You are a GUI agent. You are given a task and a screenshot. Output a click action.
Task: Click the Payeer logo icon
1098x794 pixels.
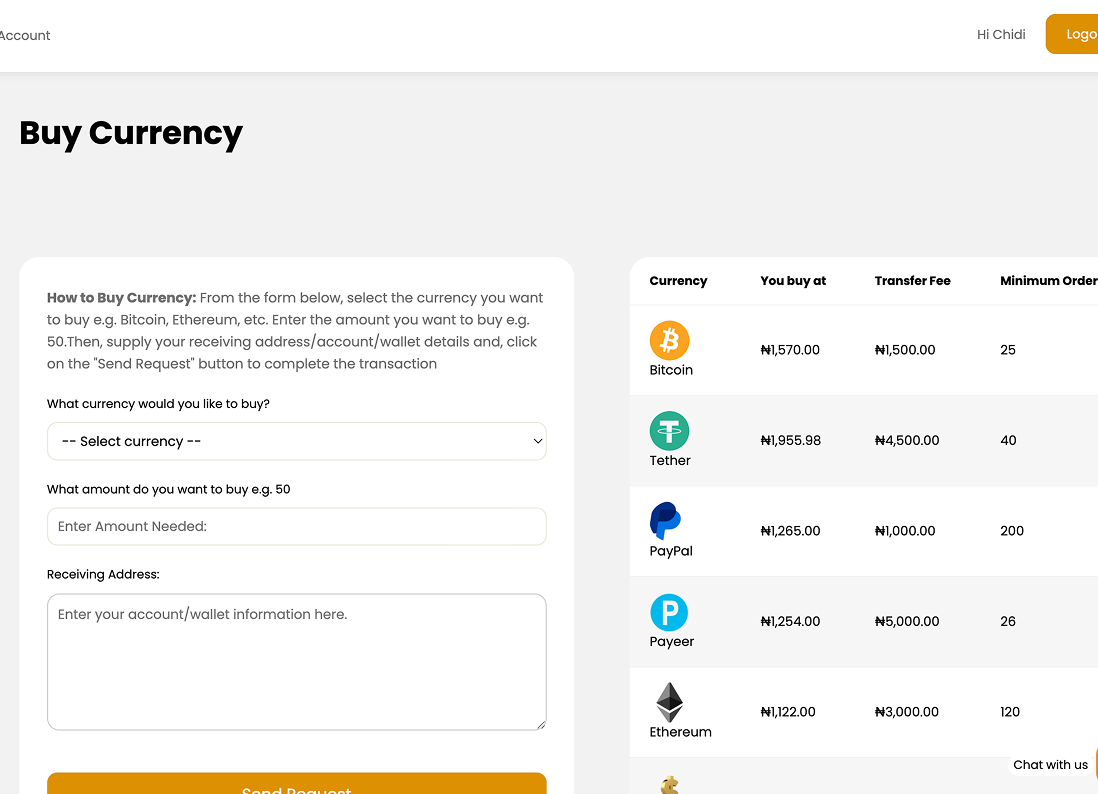click(x=669, y=612)
